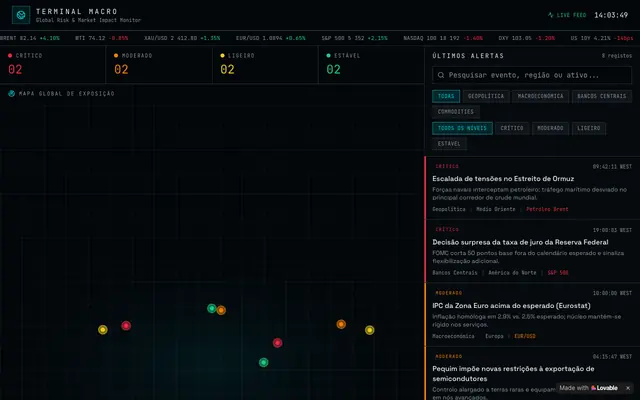Select the orange map marker next to the yellow marker

341,324
